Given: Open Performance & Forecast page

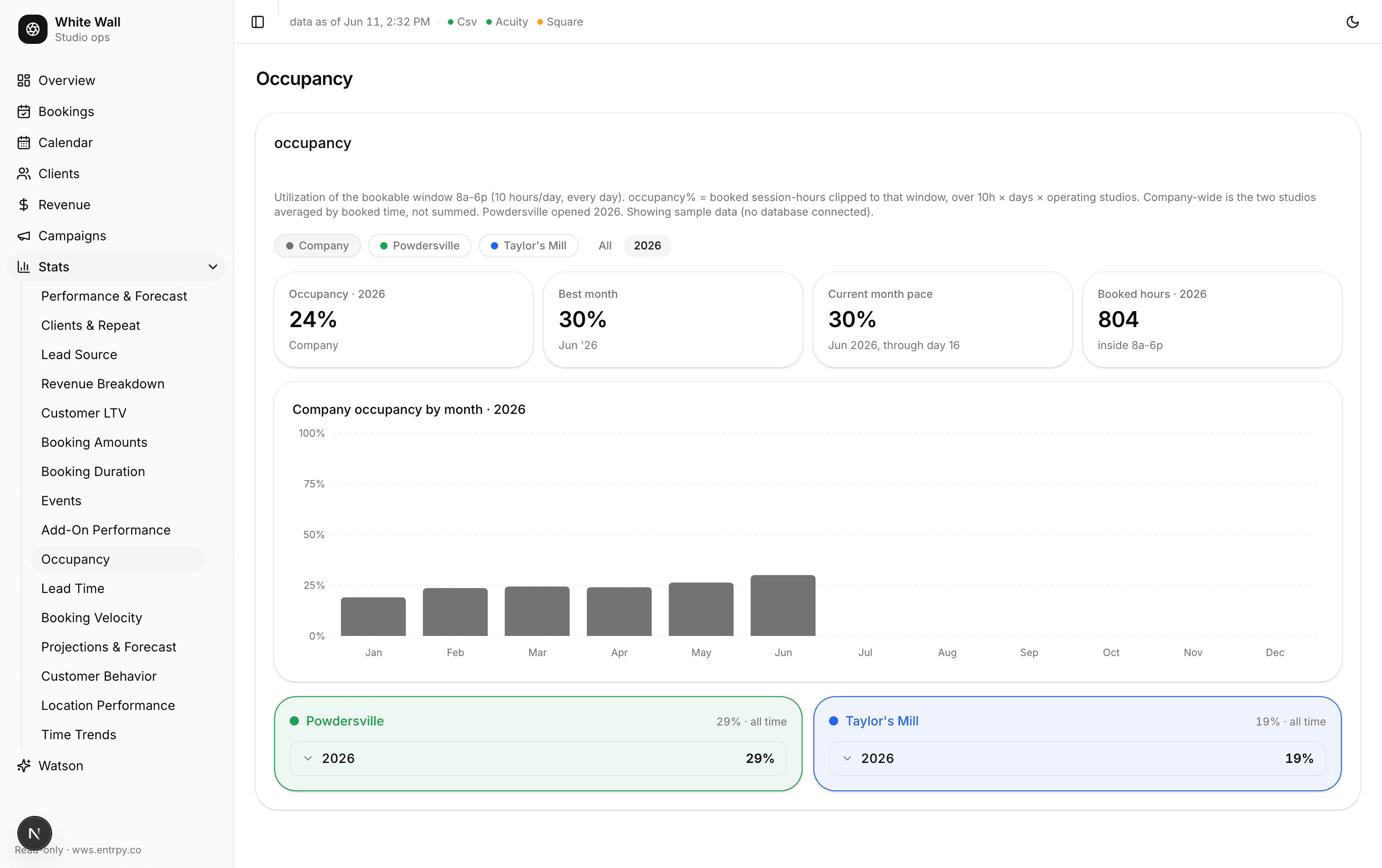Looking at the screenshot, I should (x=114, y=296).
